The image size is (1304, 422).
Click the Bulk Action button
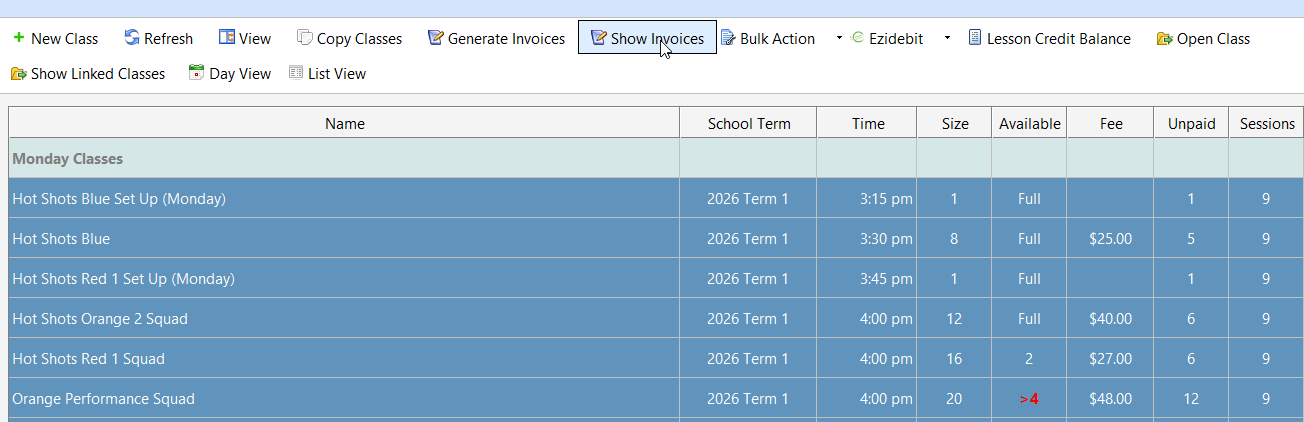768,39
